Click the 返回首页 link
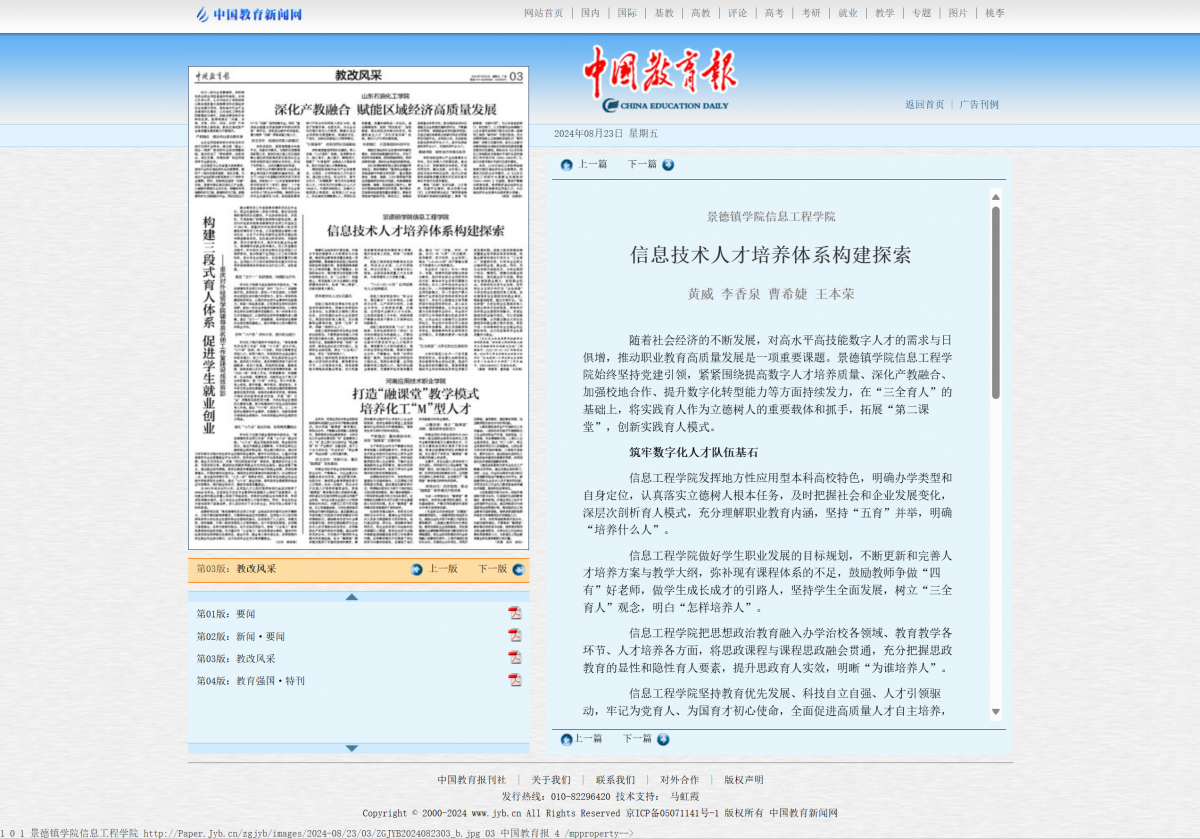The image size is (1200, 839). coord(925,104)
